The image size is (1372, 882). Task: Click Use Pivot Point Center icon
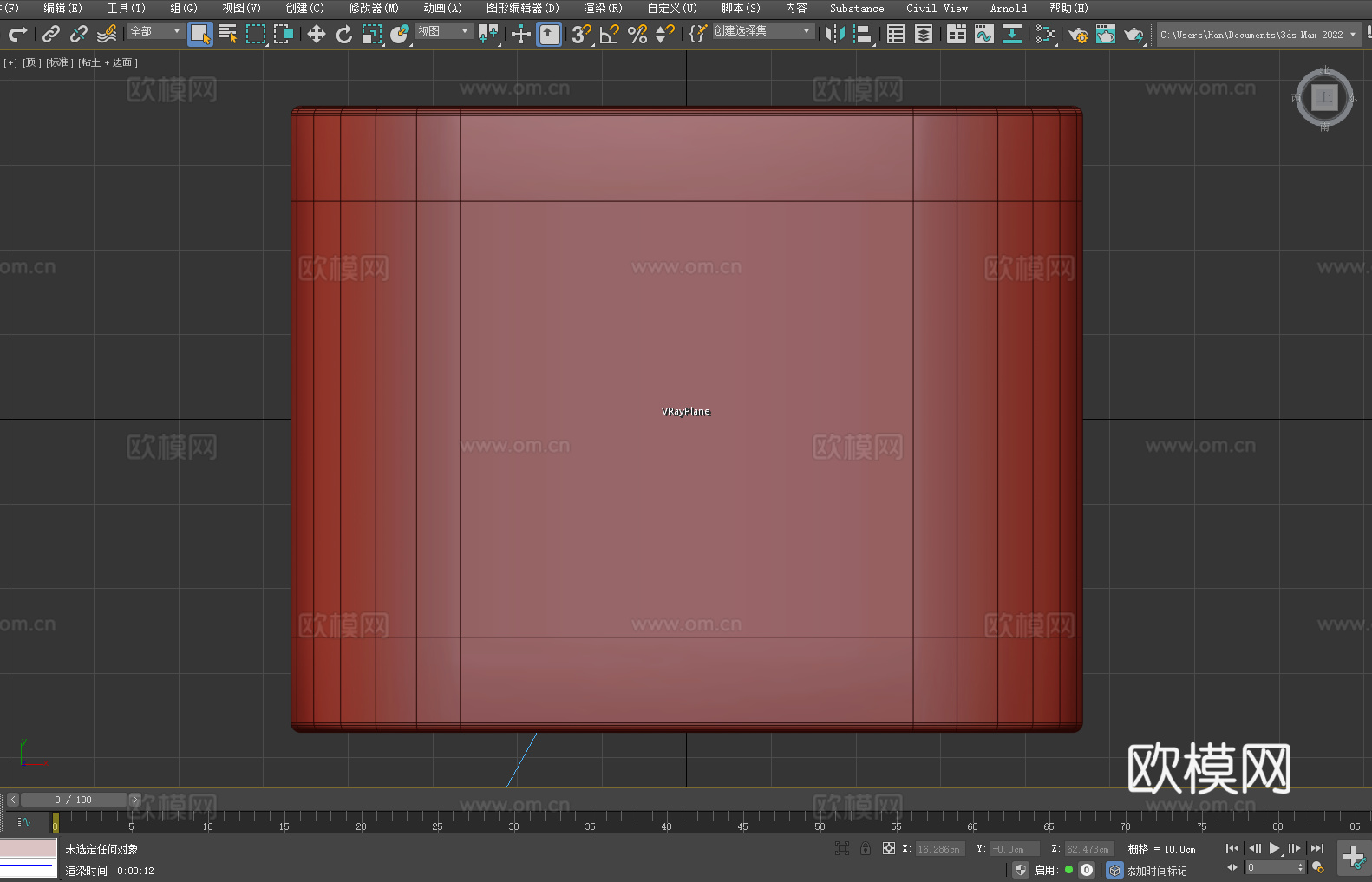(x=488, y=34)
